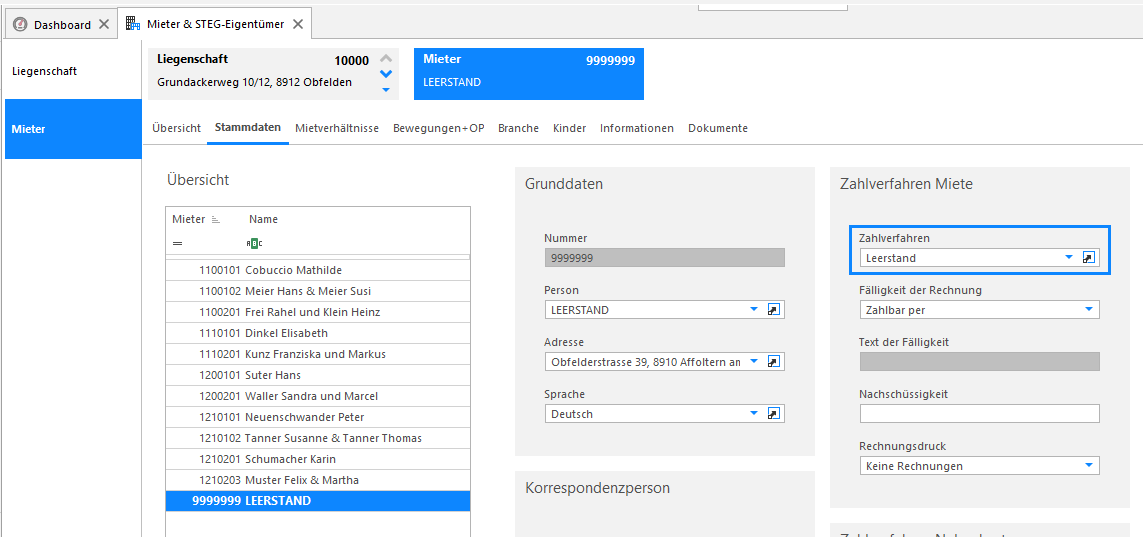1143x537 pixels.
Task: Select row 1210102 Tanner Susanne & Tanner Thomas
Action: point(318,439)
